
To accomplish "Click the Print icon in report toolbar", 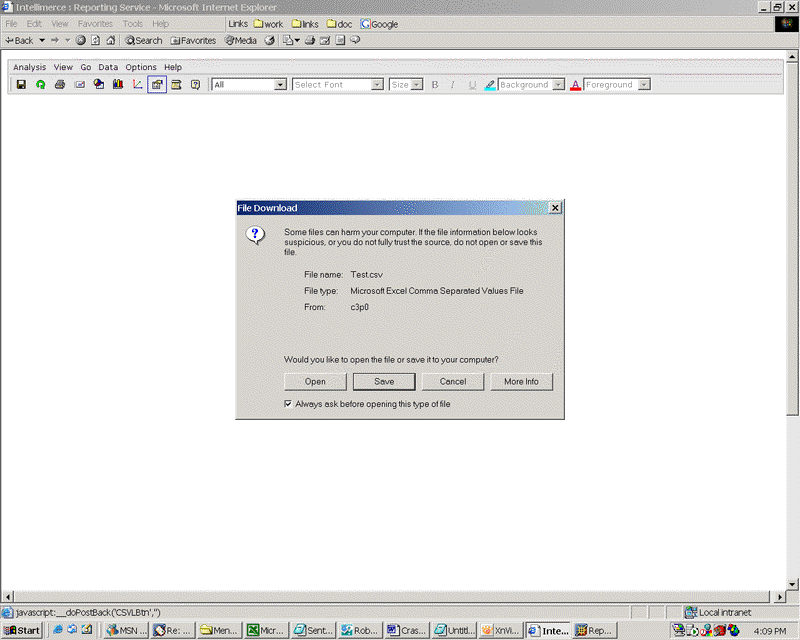I will (x=60, y=84).
